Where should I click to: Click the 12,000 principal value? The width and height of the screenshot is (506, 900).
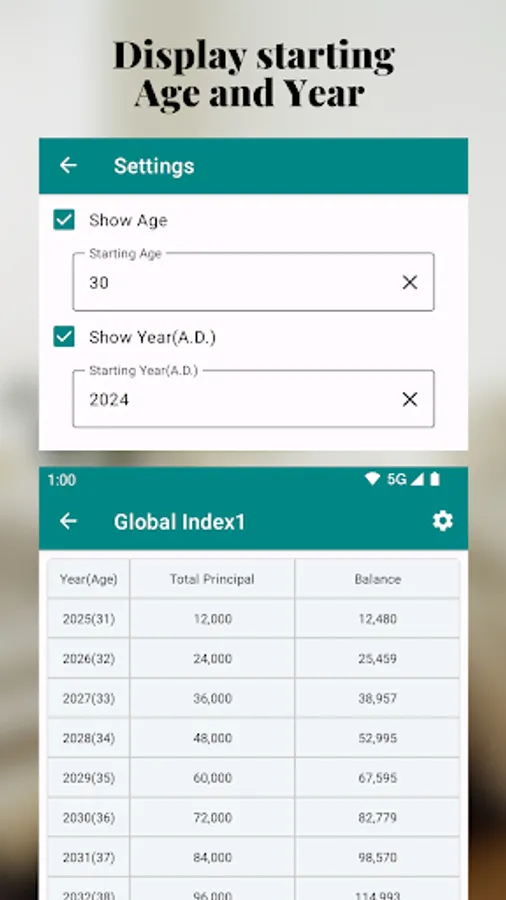212,619
